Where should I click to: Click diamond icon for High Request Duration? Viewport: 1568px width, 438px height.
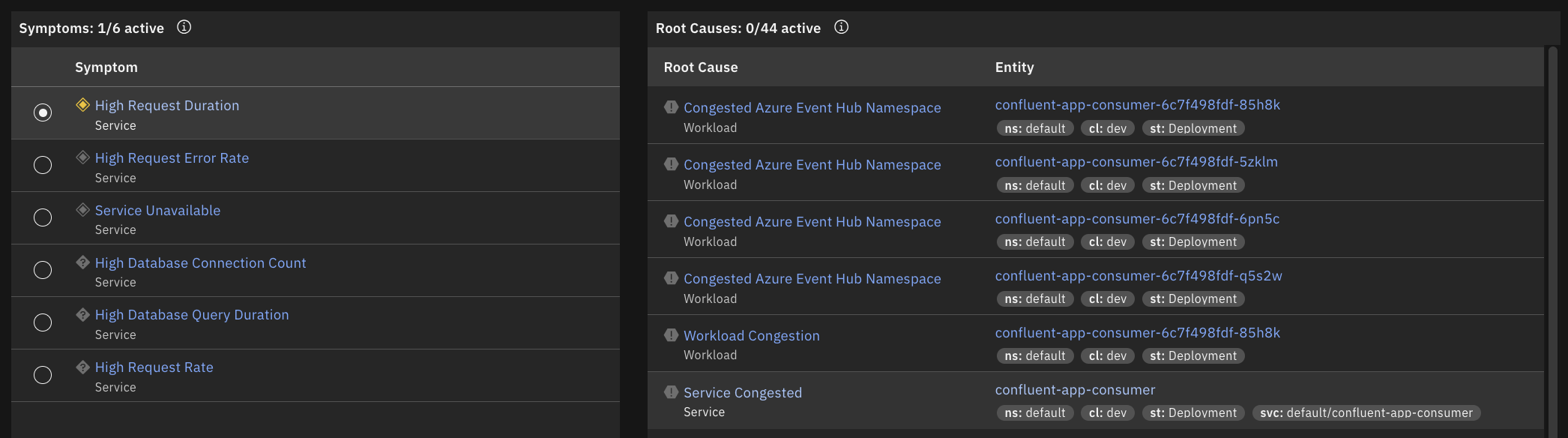[83, 105]
